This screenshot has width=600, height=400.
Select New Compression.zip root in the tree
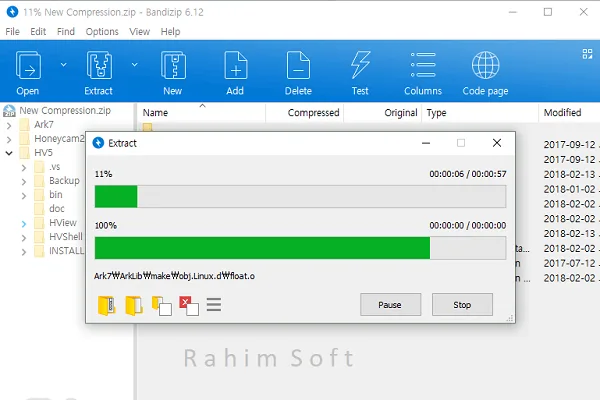(65, 111)
